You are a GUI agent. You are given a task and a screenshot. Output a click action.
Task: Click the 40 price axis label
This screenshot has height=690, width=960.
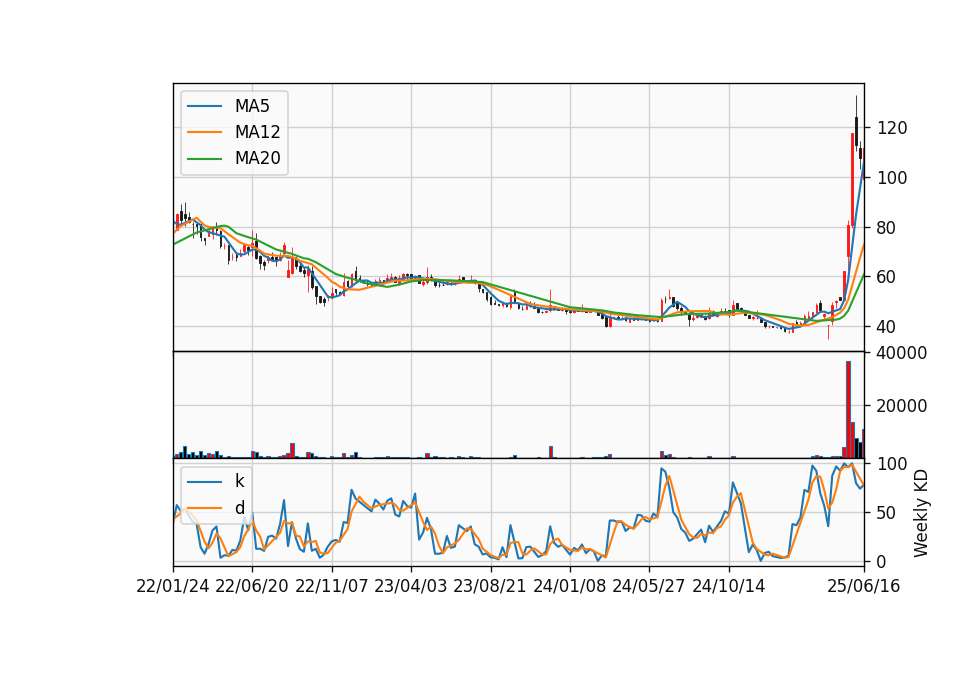[x=887, y=327]
